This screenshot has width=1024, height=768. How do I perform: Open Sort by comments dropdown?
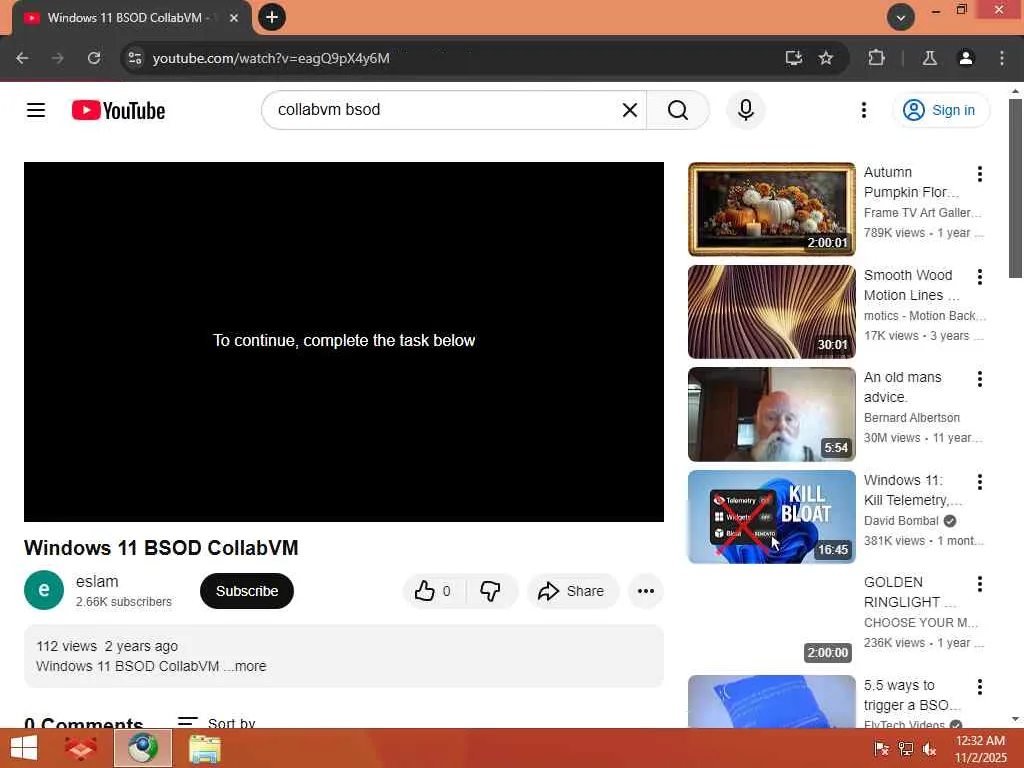217,722
